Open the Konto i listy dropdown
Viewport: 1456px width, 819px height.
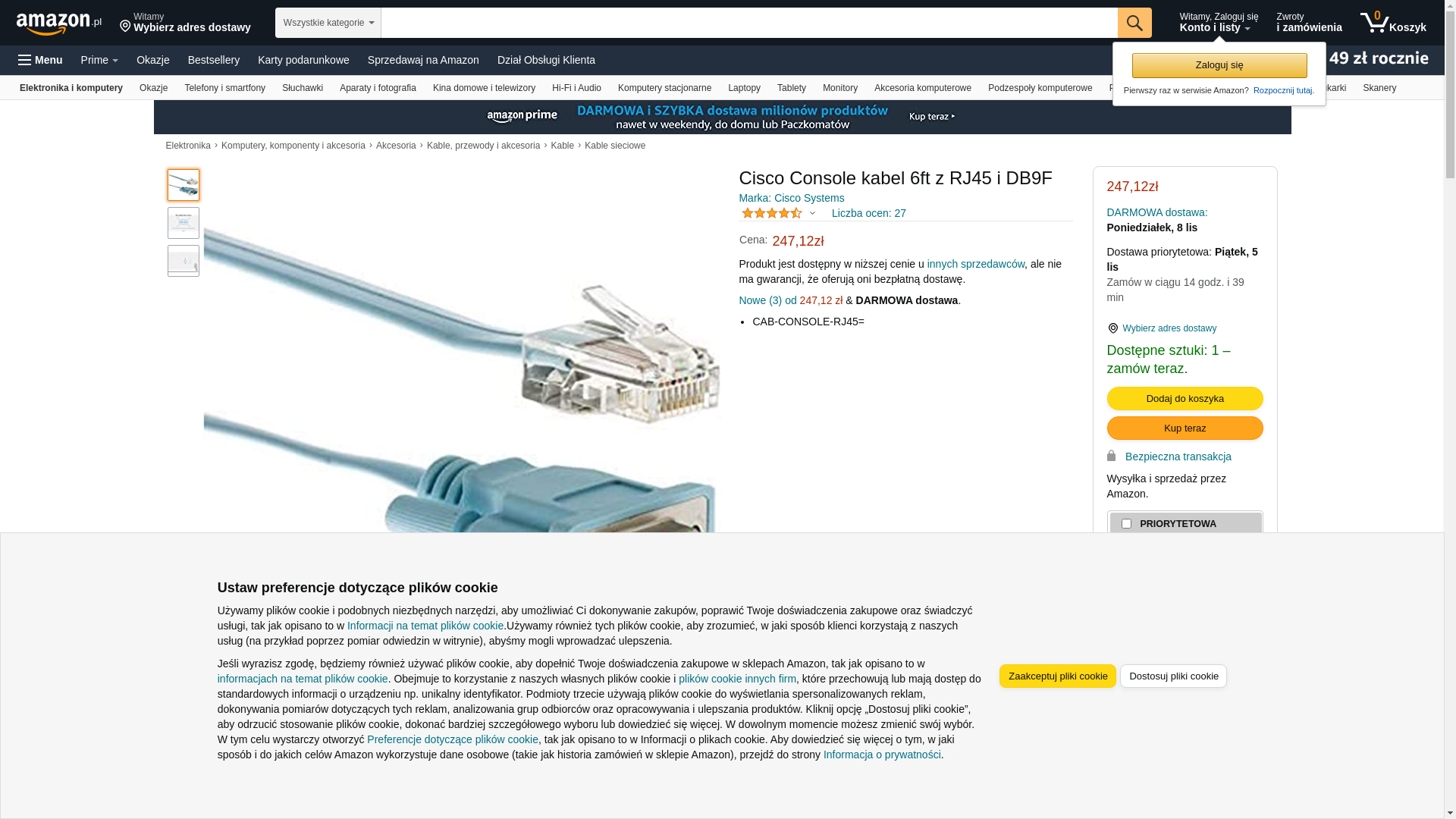[x=1219, y=23]
